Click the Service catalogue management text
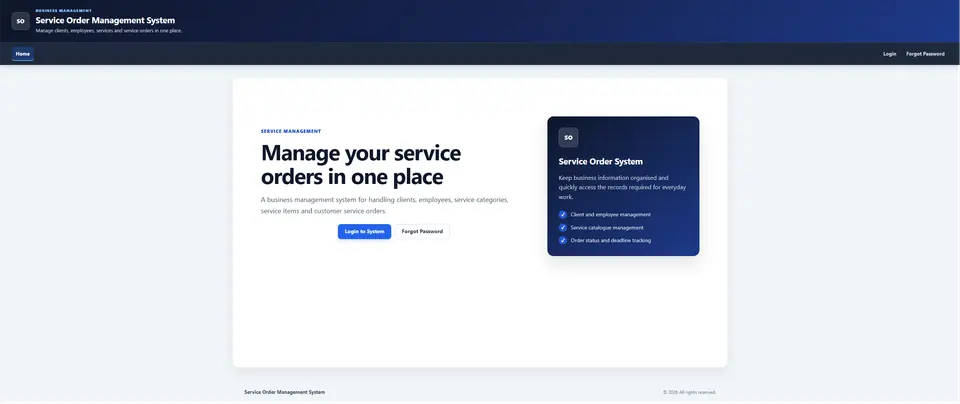The image size is (960, 404). tap(607, 228)
